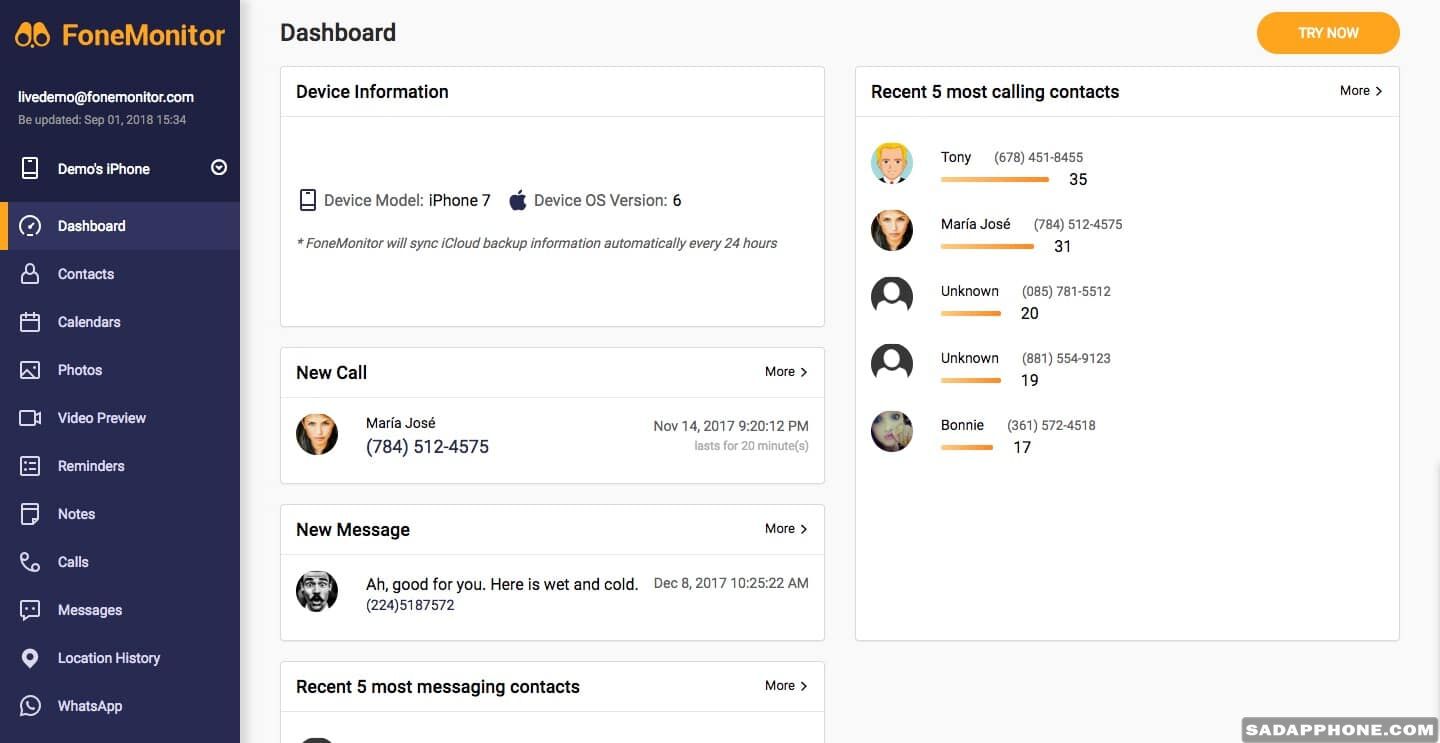The image size is (1440, 743).
Task: Click the WhatsApp icon in sidebar
Action: pos(30,706)
